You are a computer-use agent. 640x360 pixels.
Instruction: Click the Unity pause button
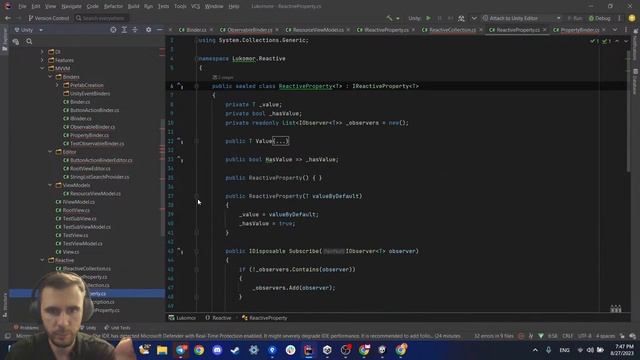tap(439, 18)
